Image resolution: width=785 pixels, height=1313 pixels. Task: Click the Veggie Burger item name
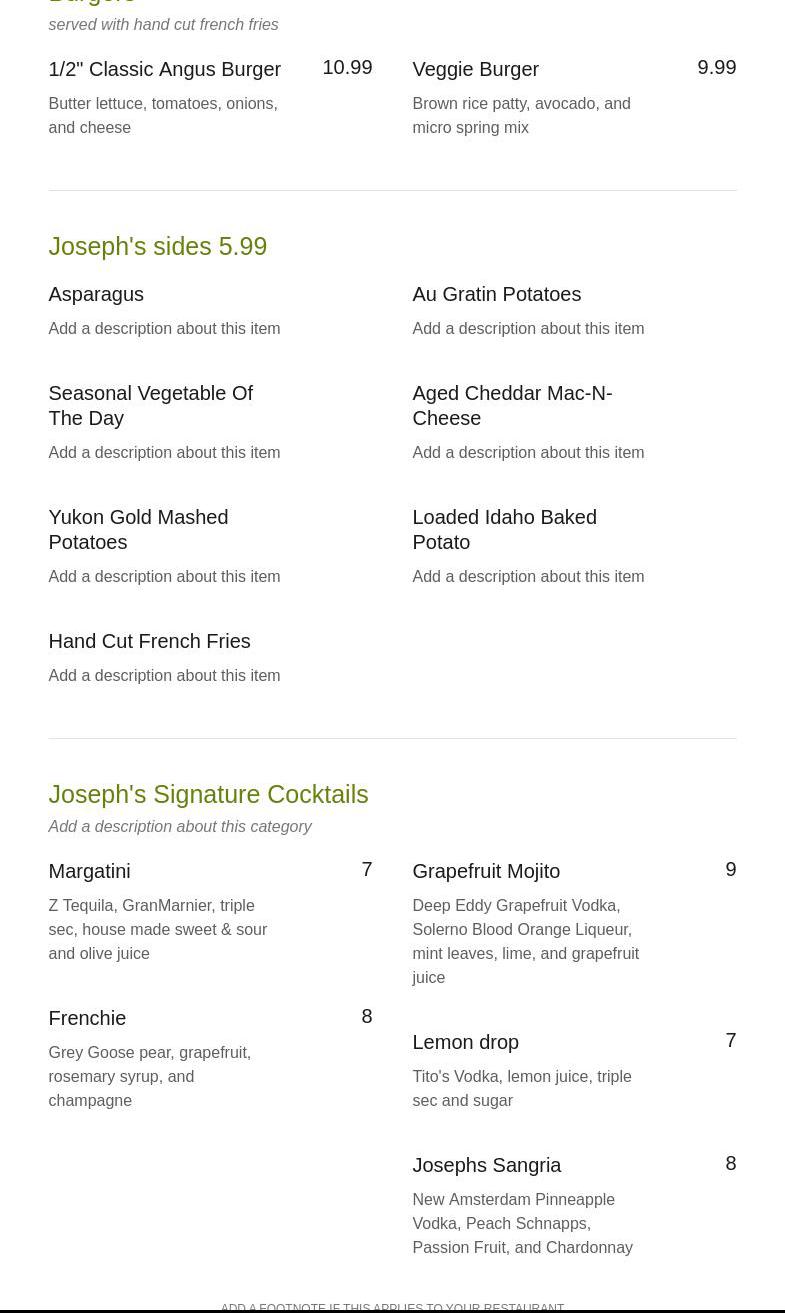(475, 69)
